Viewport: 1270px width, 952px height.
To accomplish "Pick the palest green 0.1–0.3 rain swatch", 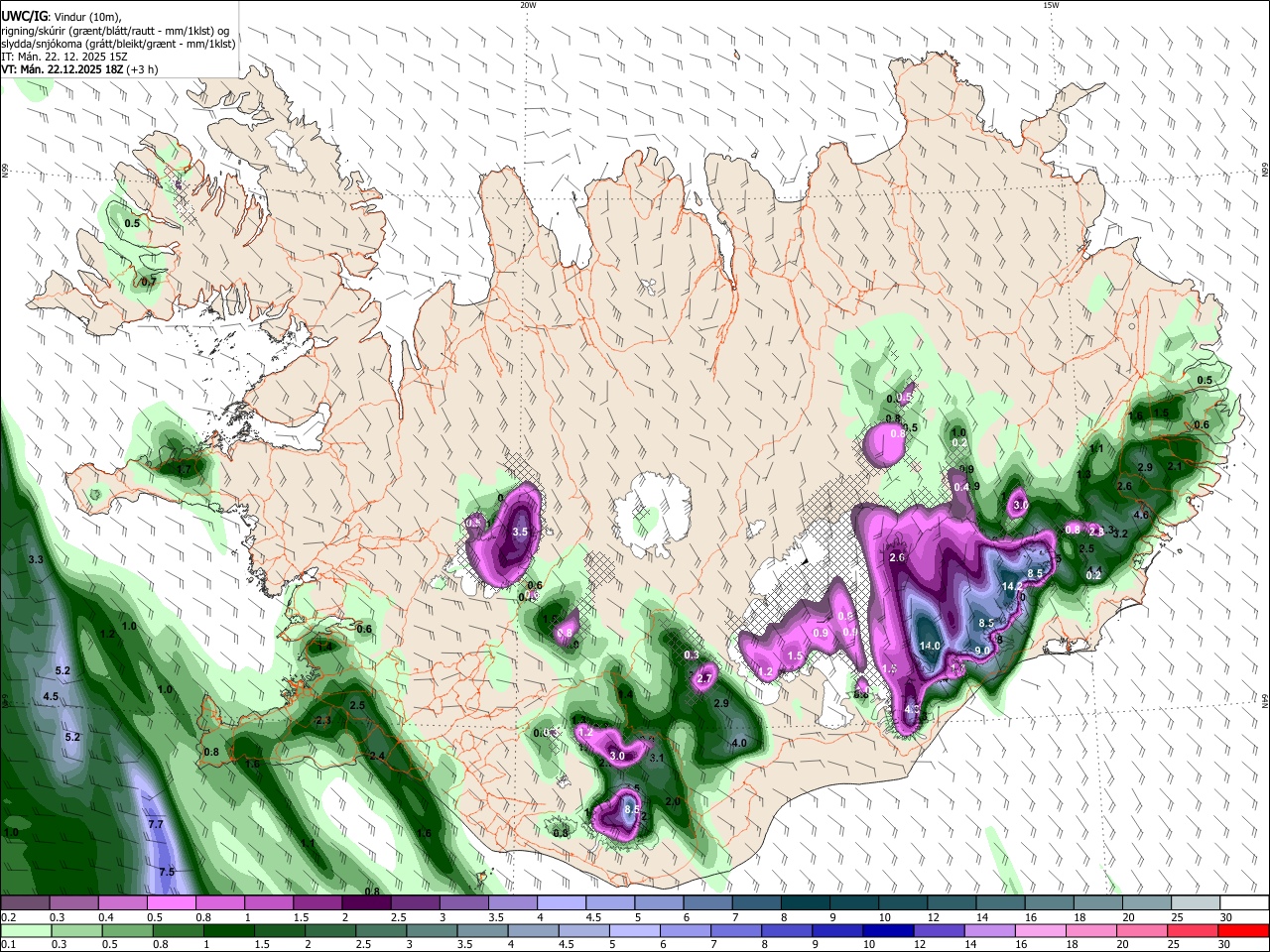I will pyautogui.click(x=26, y=930).
